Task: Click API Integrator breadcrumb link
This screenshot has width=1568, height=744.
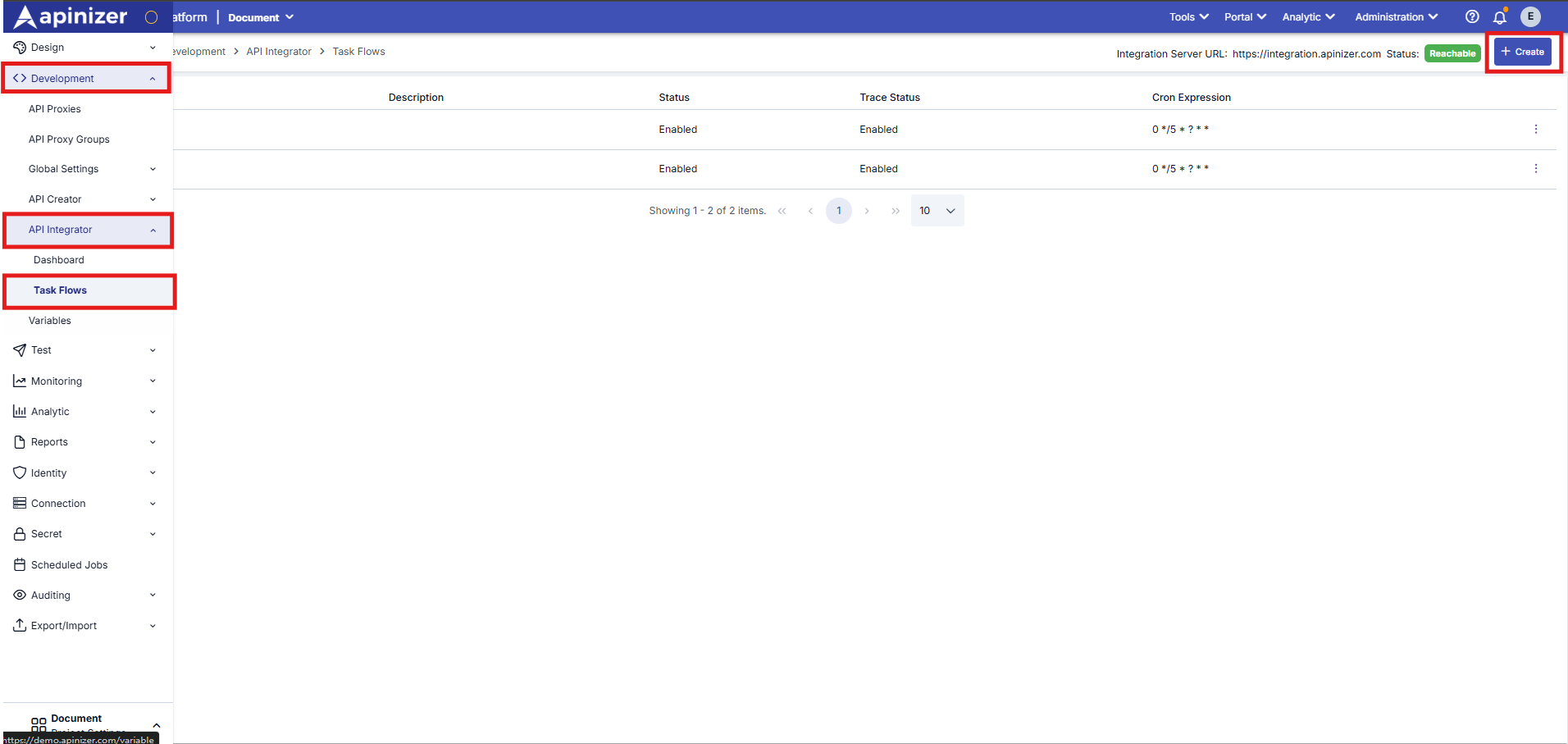Action: pyautogui.click(x=279, y=52)
